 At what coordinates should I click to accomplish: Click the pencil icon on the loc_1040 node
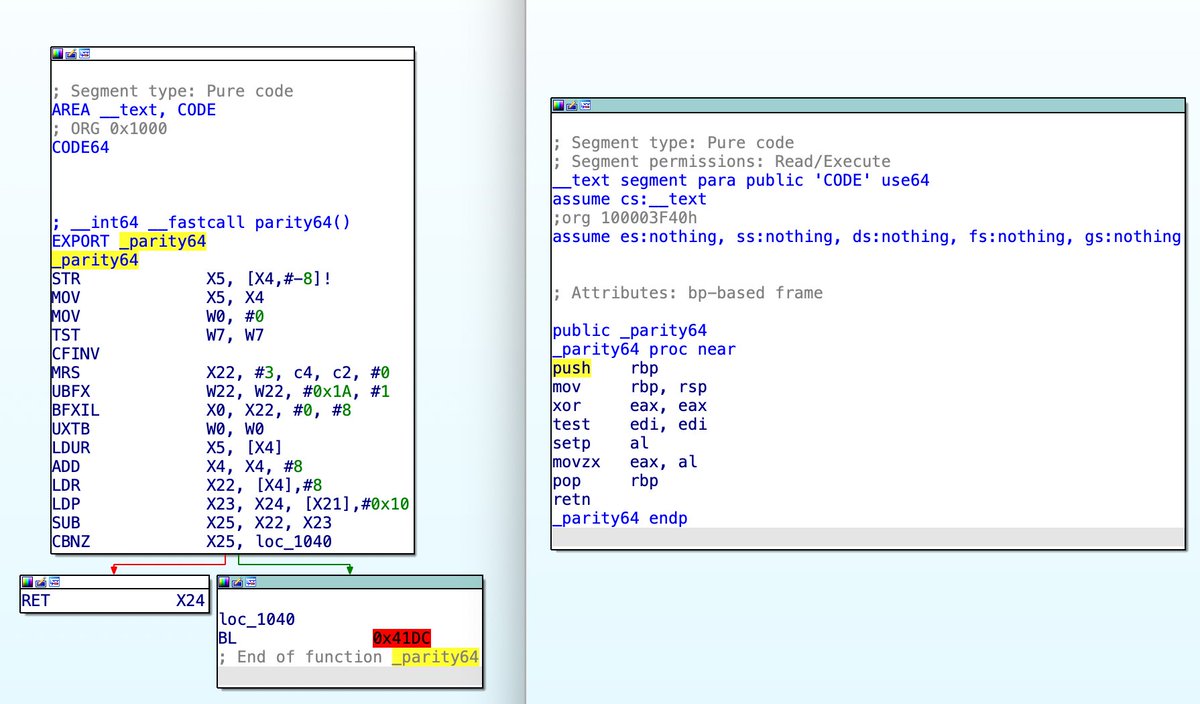tap(237, 582)
